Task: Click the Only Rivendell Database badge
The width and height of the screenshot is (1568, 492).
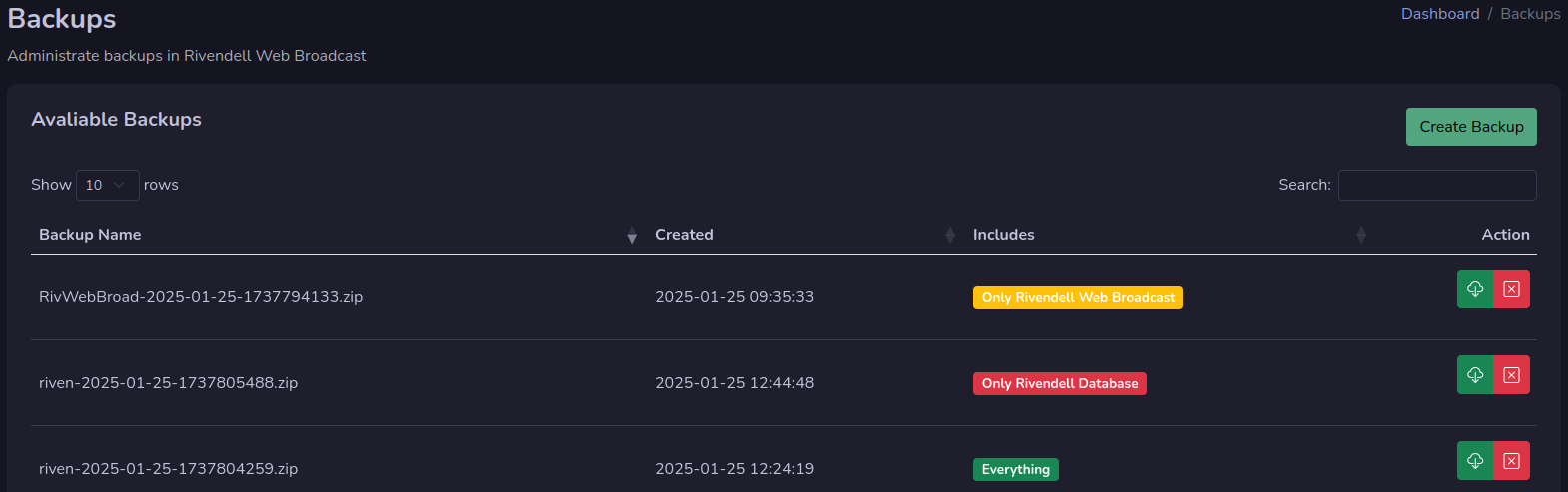Action: (x=1060, y=384)
